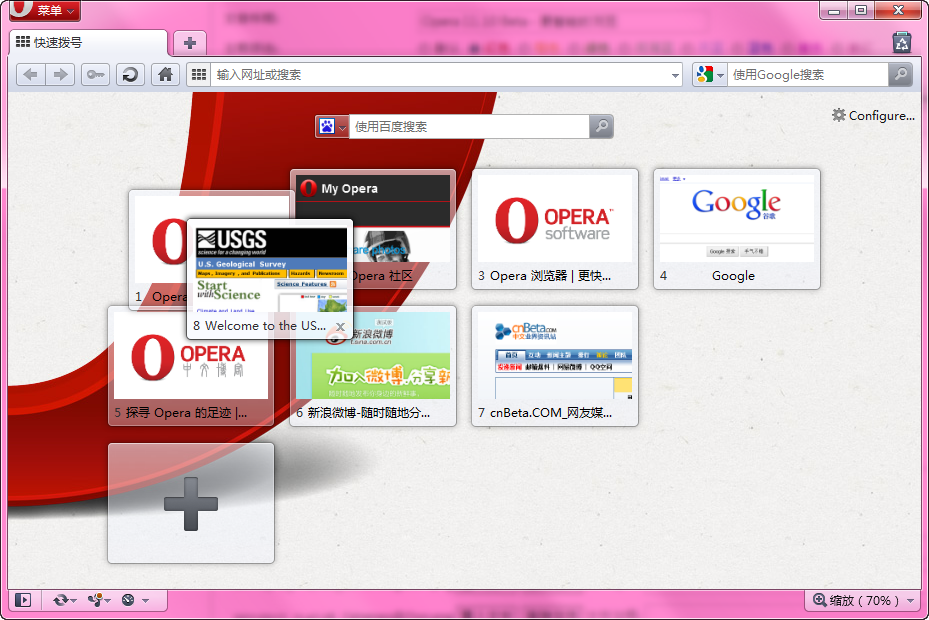Viewport: 929px width, 620px height.
Task: Open speed dial 3 Opera 浏览器
Action: click(555, 229)
